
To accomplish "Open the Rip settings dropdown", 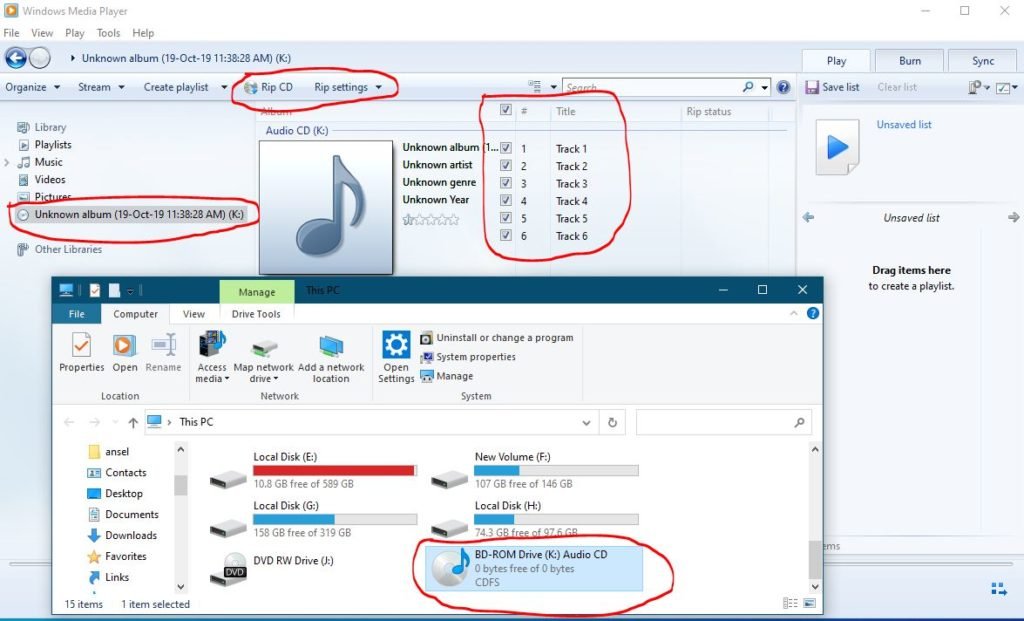I will tap(347, 87).
